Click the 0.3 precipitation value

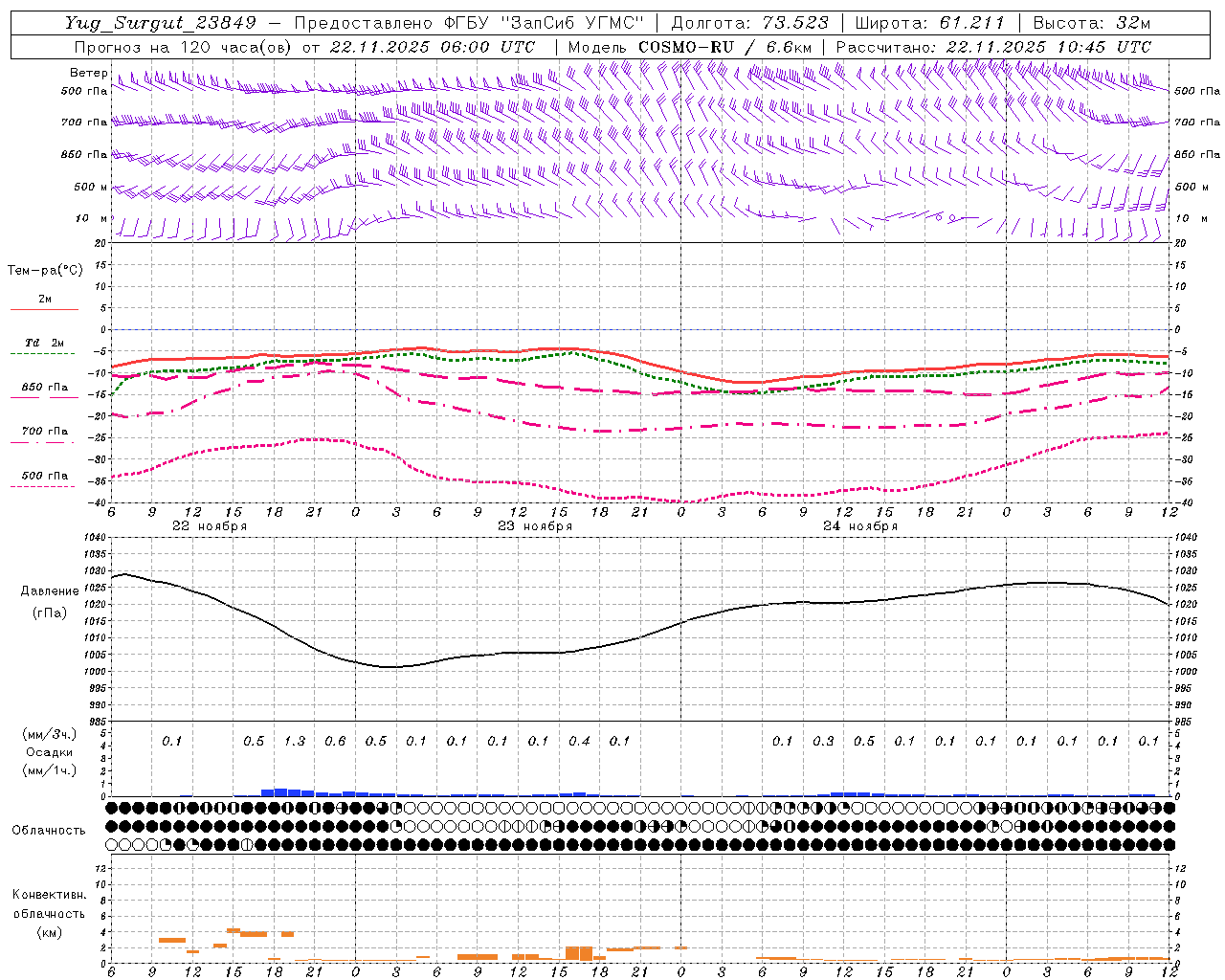823,741
